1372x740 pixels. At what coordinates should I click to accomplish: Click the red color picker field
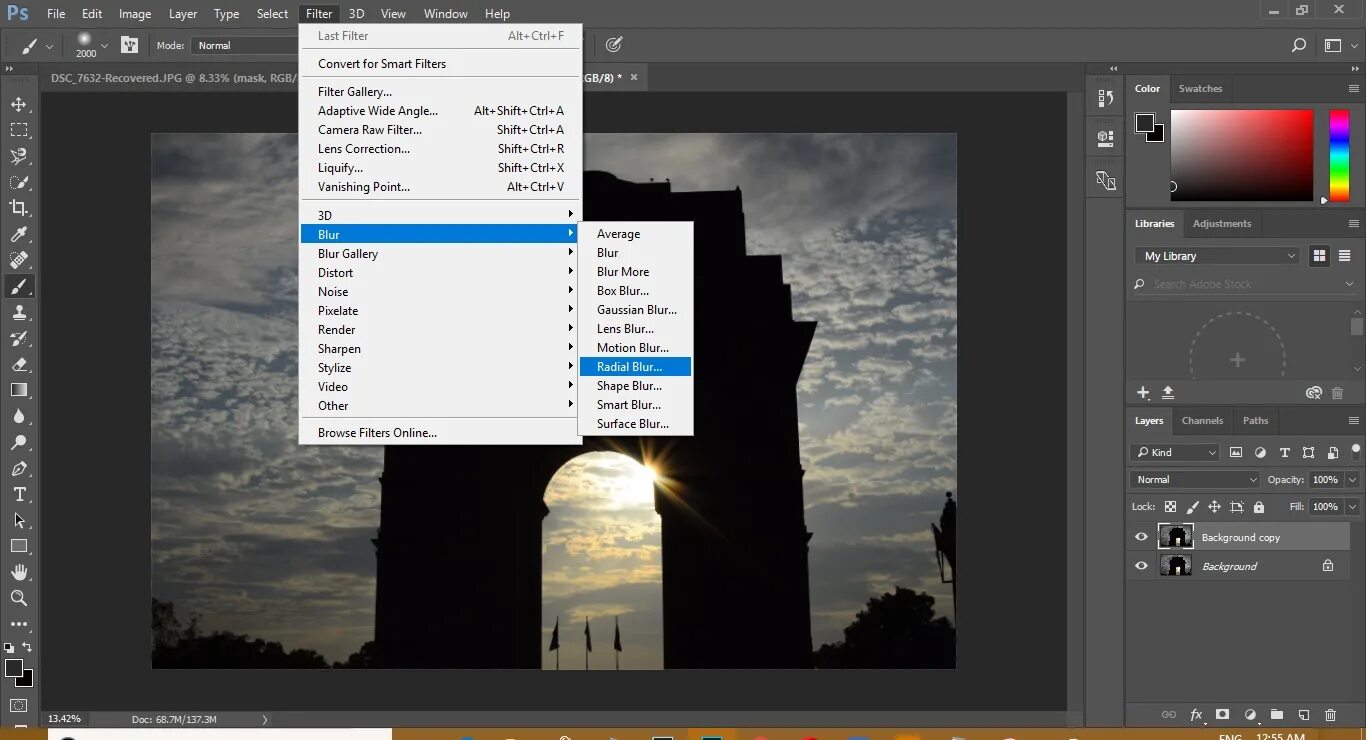tap(1241, 155)
